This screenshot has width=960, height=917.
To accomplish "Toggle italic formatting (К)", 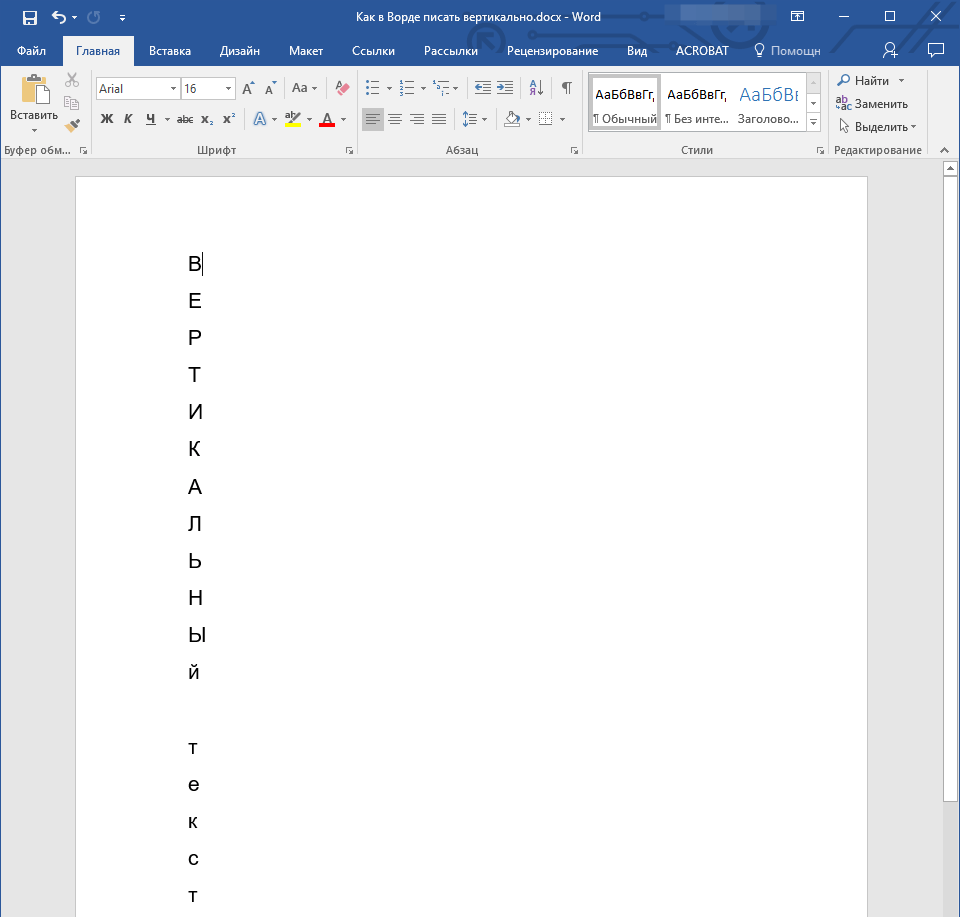I will click(x=128, y=119).
